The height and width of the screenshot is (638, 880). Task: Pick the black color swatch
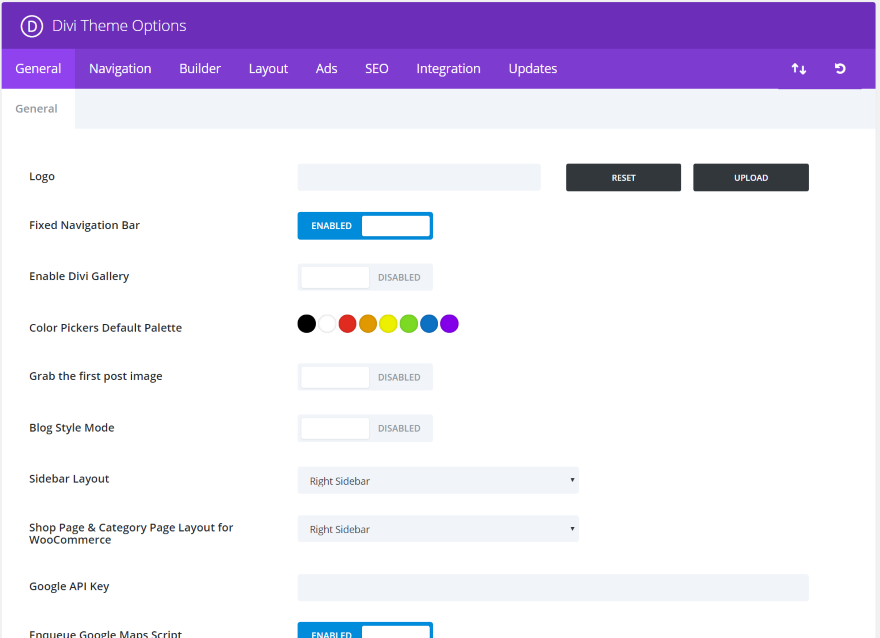tap(307, 324)
